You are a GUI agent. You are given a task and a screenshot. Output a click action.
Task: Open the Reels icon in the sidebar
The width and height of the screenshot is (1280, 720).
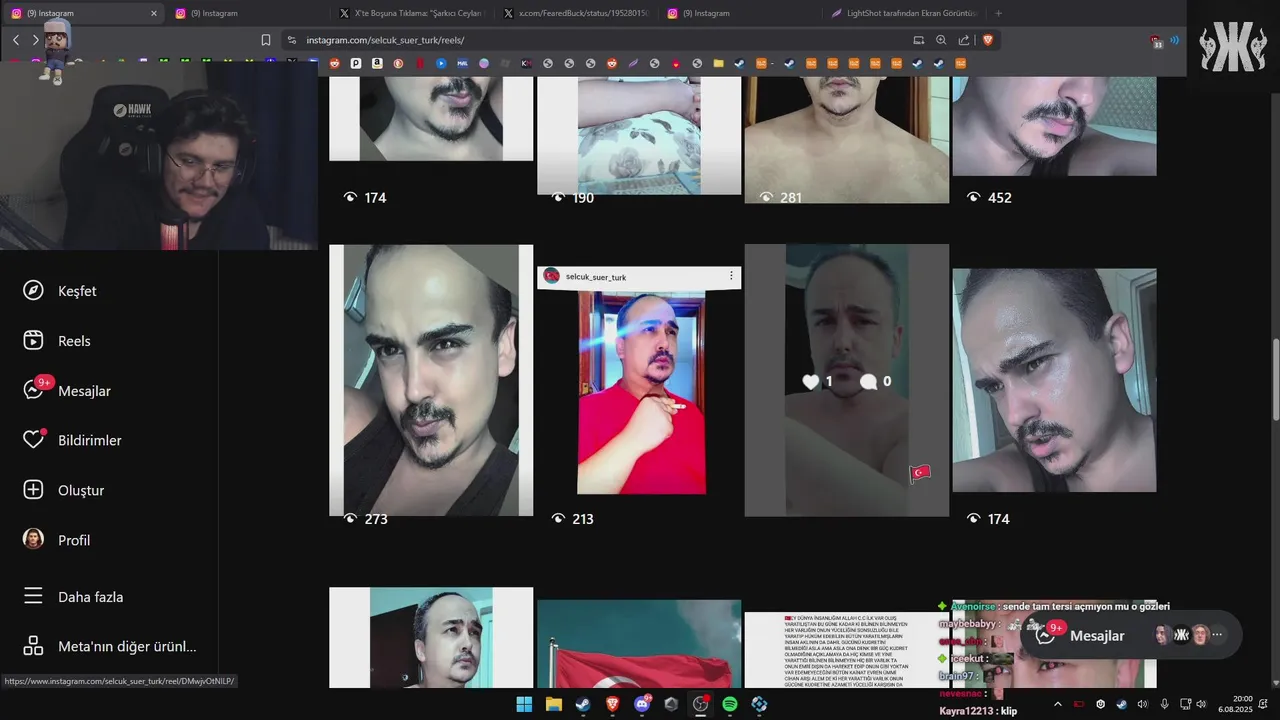tap(33, 340)
